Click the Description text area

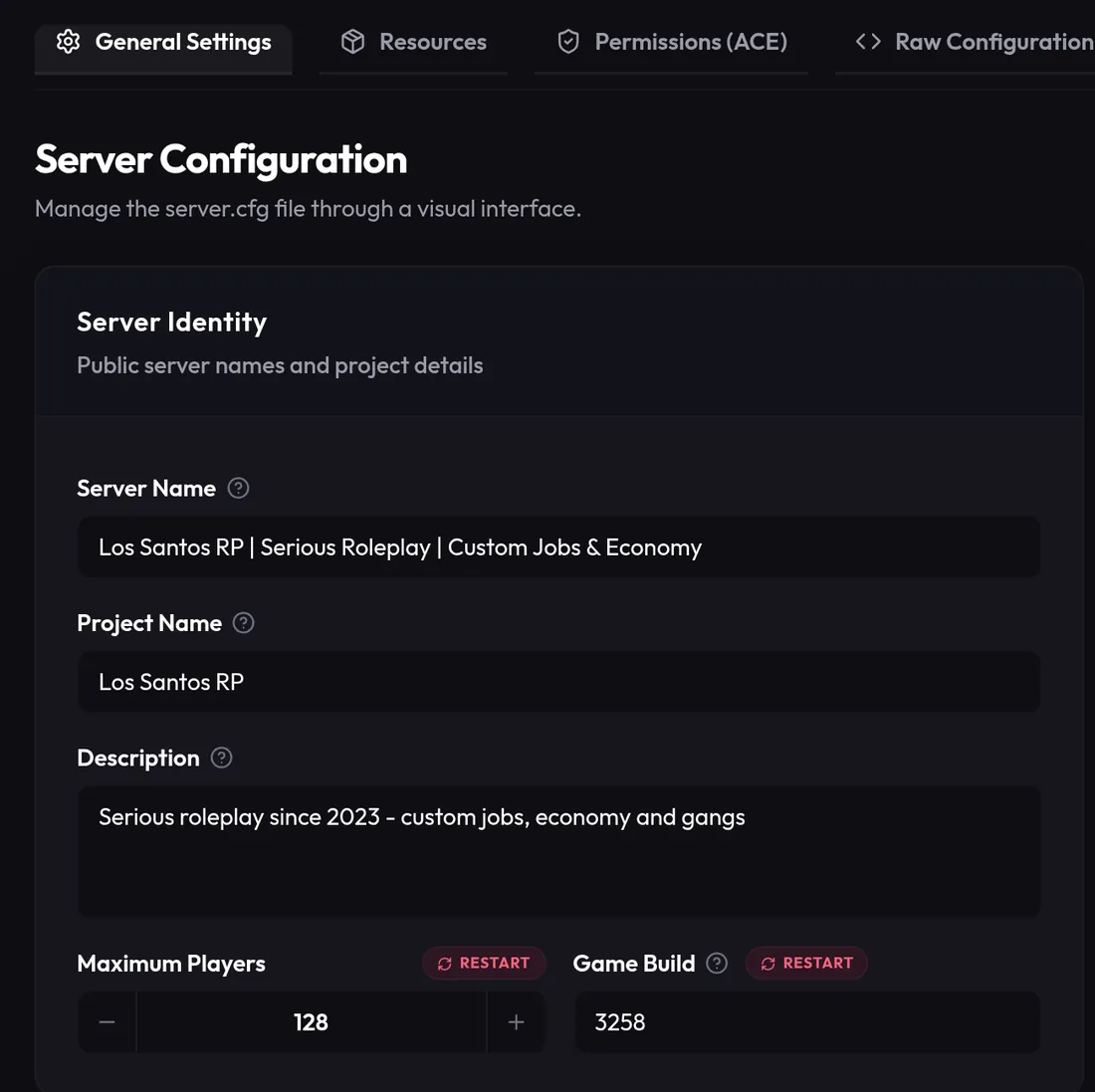tap(558, 851)
